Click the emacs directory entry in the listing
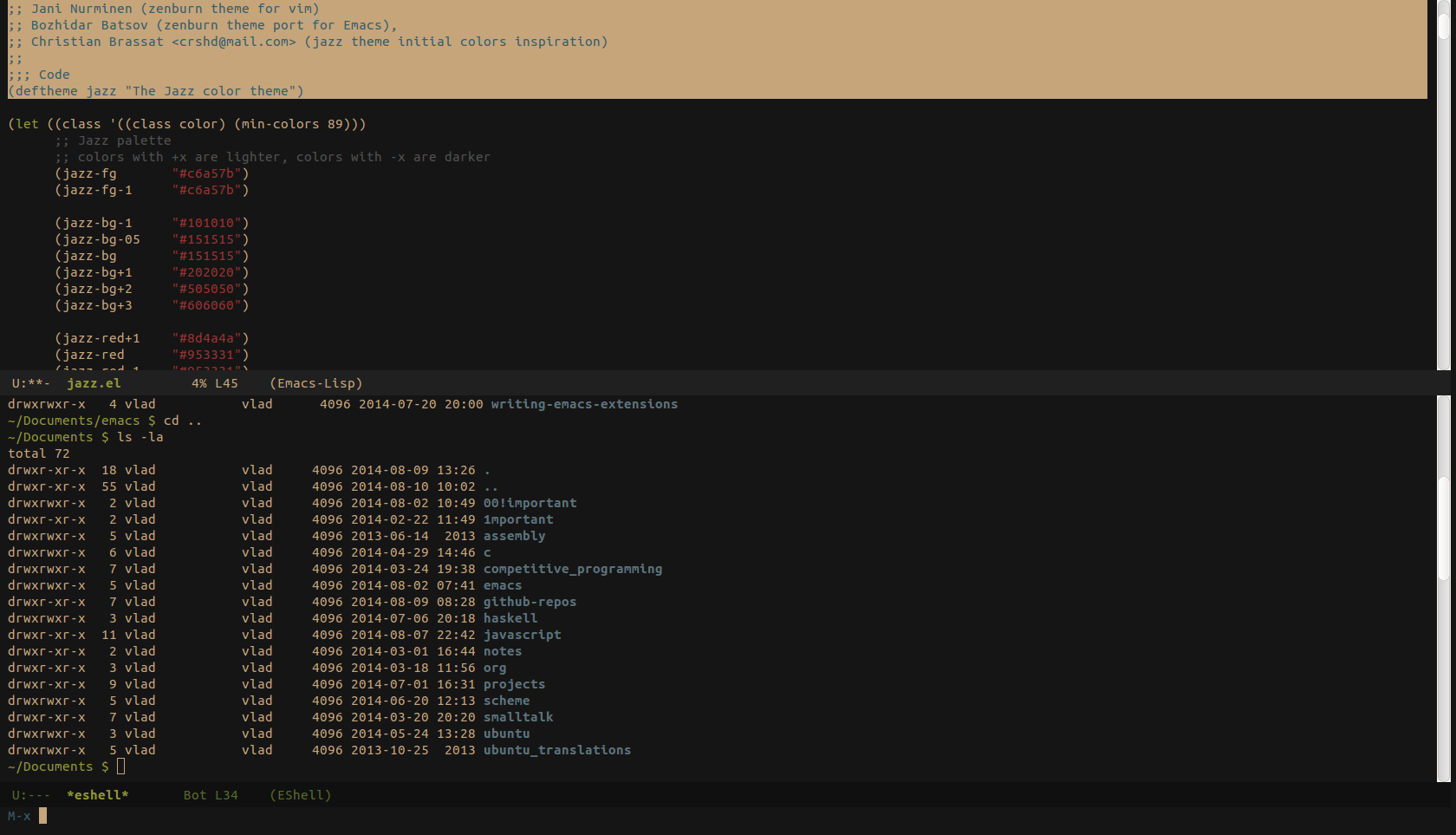Viewport: 1456px width, 835px height. point(503,585)
